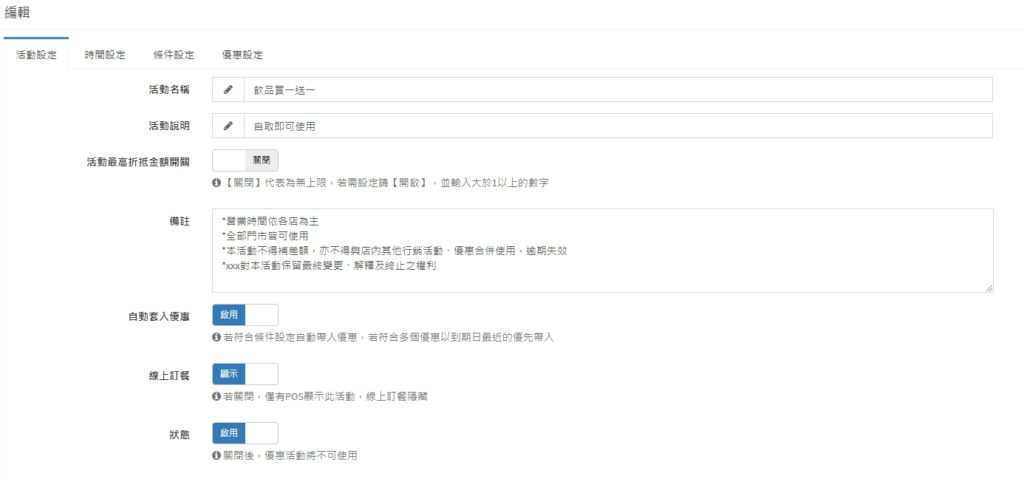Screen dimensions: 1024x482
Task: Select the 活動設定 tab
Action: tap(36, 55)
